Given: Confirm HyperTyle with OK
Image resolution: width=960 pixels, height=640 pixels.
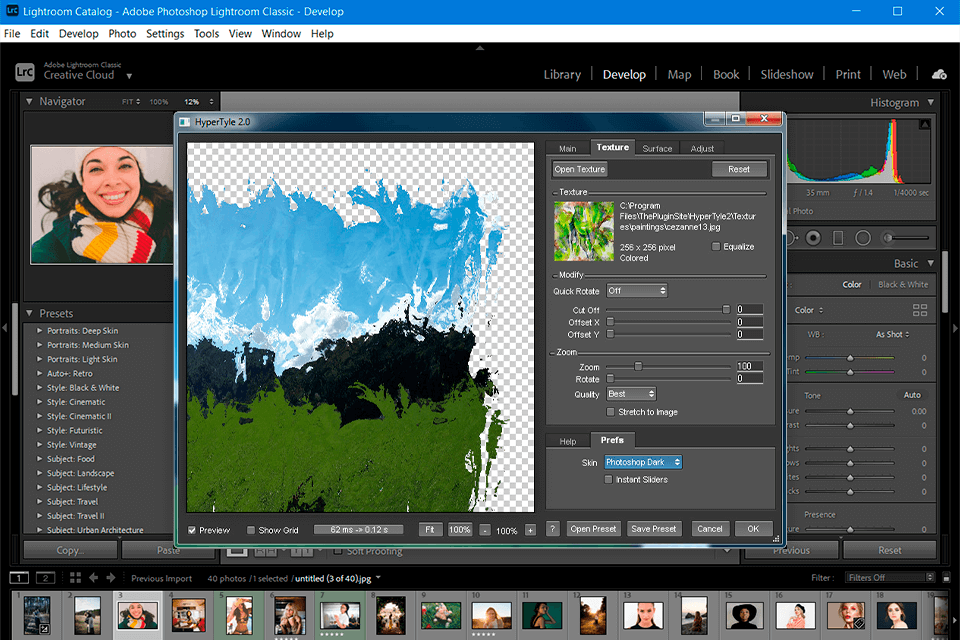Looking at the screenshot, I should [x=753, y=529].
